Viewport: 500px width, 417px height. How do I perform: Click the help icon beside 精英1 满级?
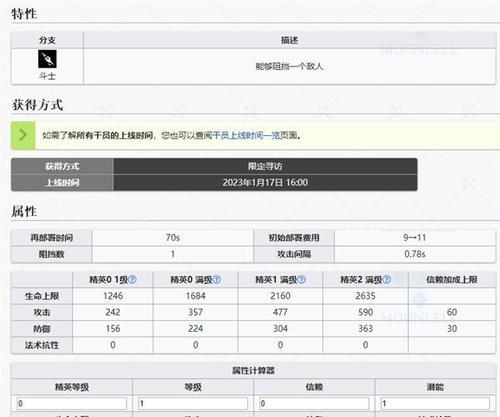pyautogui.click(x=301, y=279)
